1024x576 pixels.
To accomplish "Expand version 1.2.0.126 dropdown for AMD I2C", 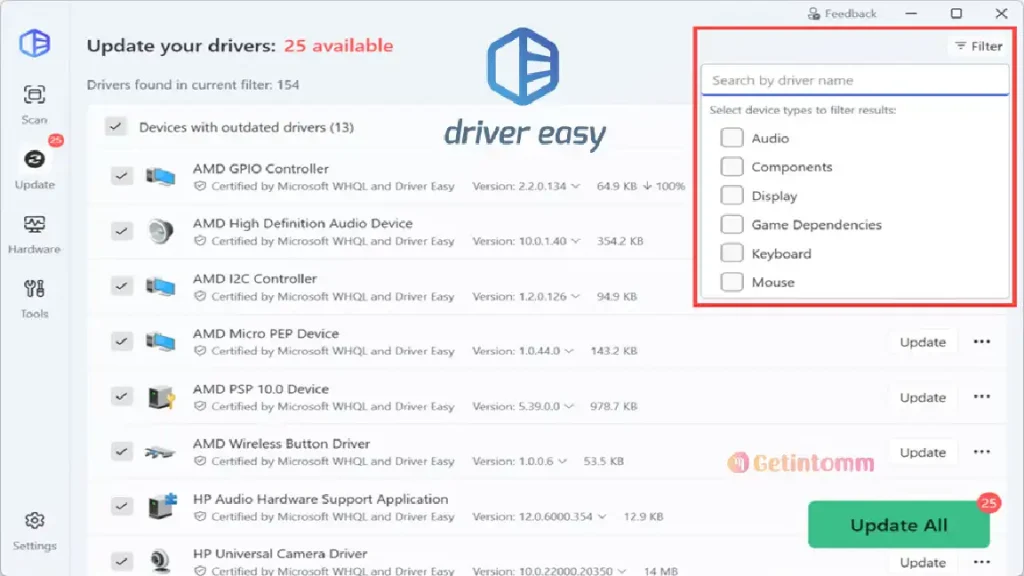I will pyautogui.click(x=575, y=296).
